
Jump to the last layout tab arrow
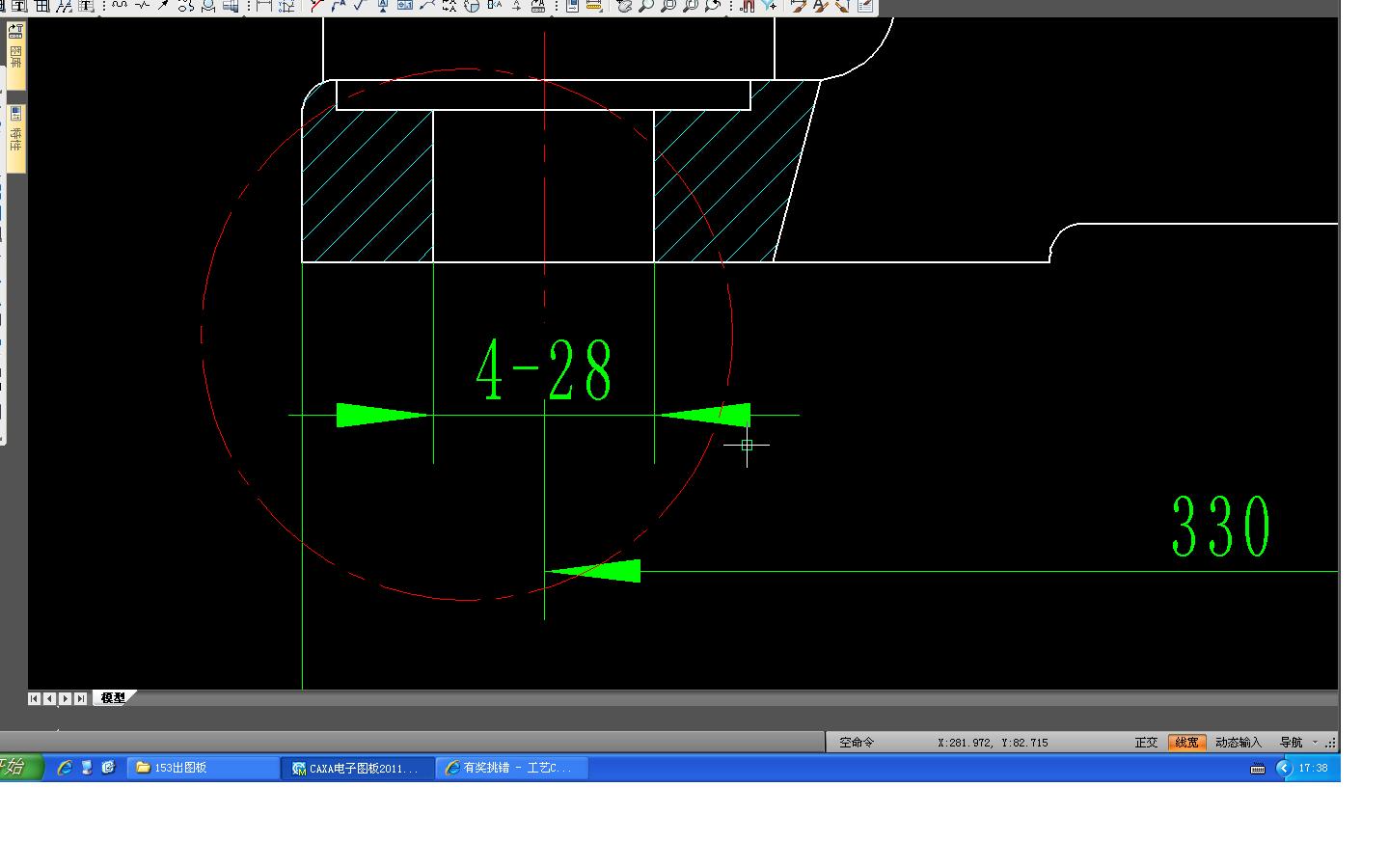click(81, 698)
